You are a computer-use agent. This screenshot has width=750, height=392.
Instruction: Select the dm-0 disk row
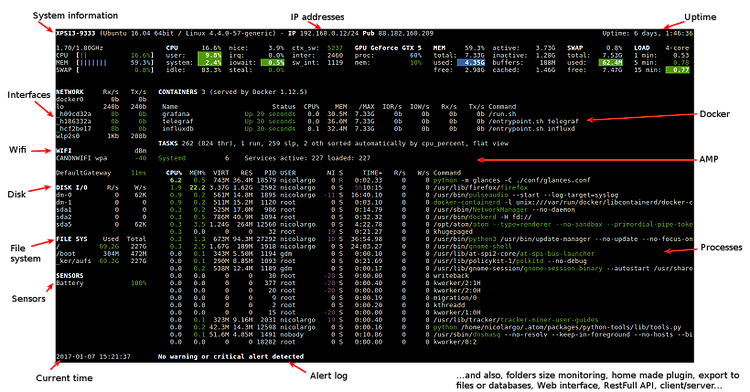[x=101, y=195]
